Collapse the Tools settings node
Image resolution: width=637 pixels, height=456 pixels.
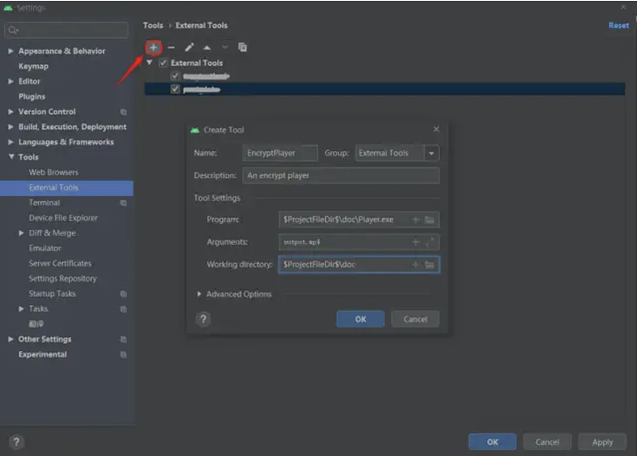pyautogui.click(x=11, y=157)
